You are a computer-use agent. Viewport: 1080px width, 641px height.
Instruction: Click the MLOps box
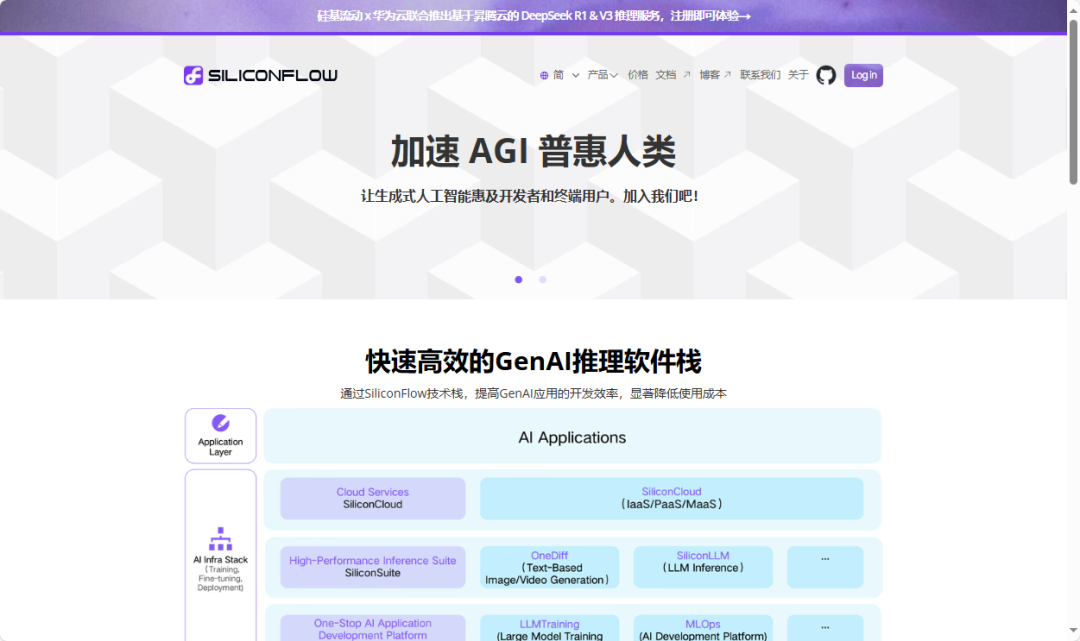pos(703,628)
